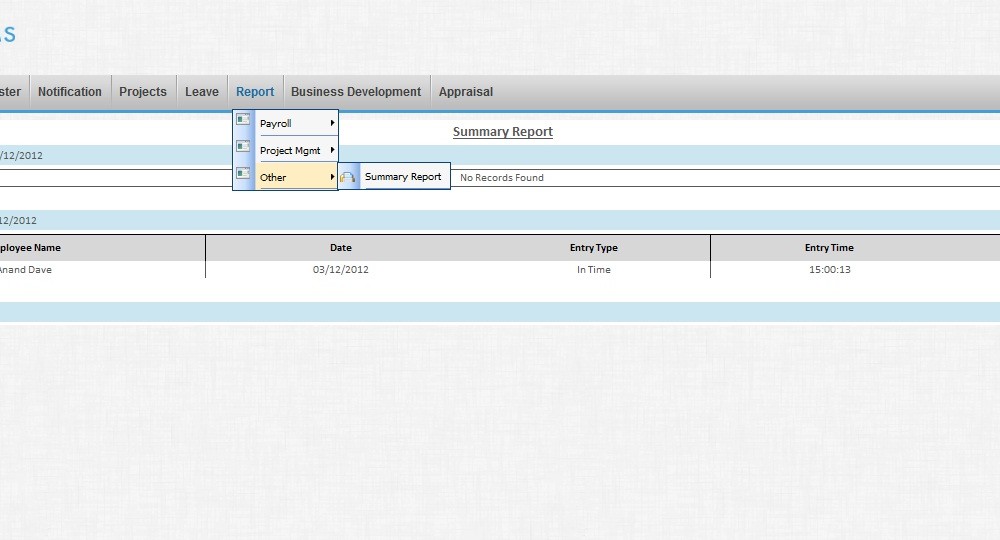Open the Business Development tab
Screen dimensions: 1000x540
click(x=356, y=92)
